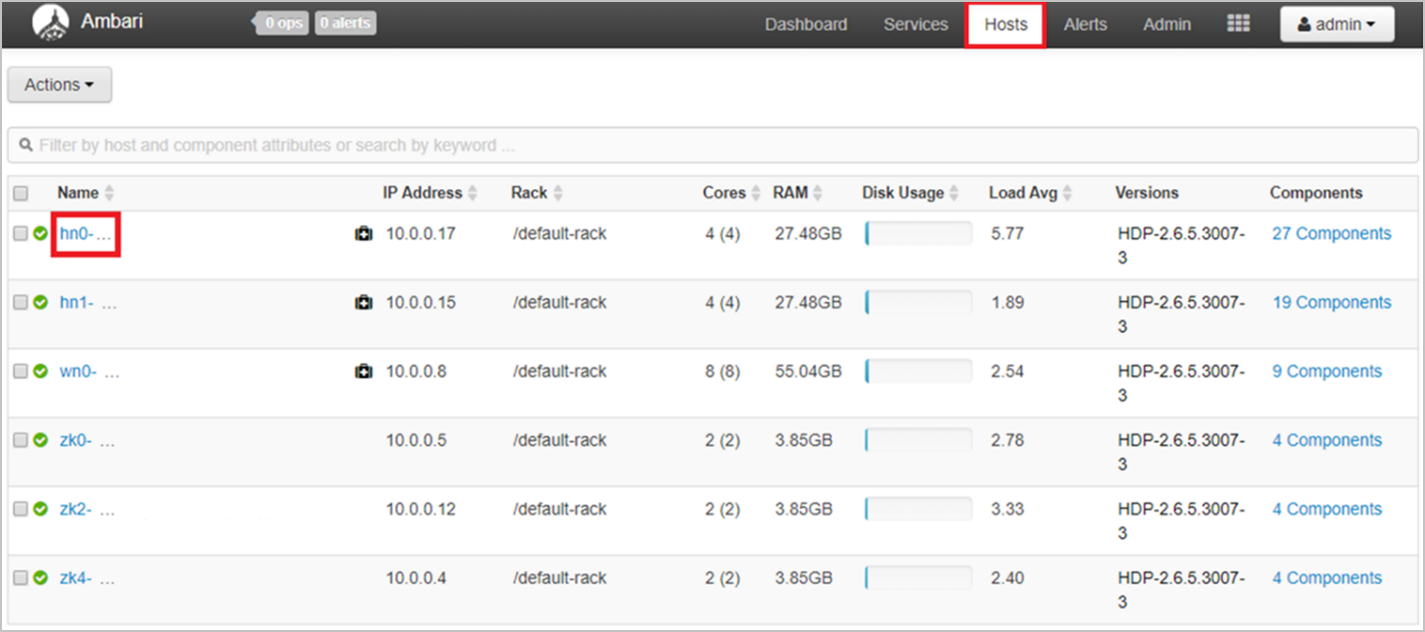
Task: Switch to the Dashboard menu item
Action: tap(805, 24)
